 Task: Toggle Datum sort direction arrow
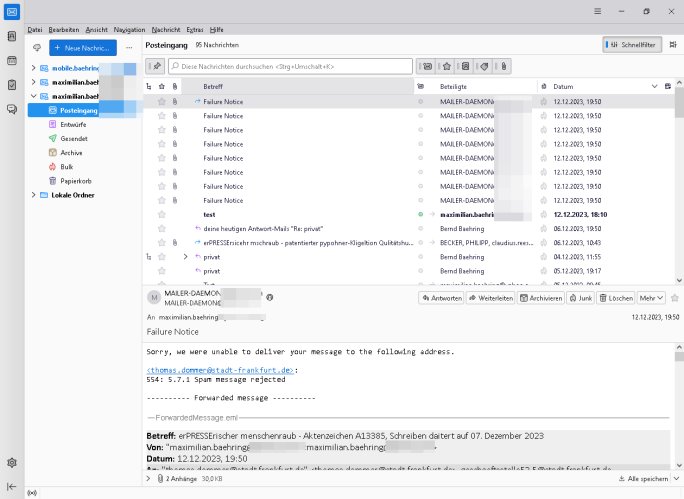[x=654, y=86]
